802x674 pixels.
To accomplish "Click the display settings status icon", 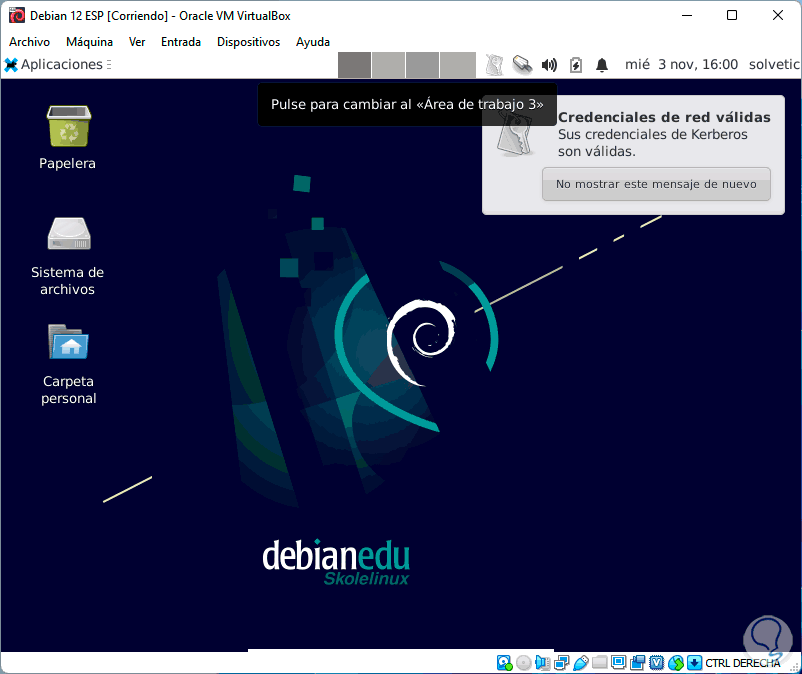I will (618, 663).
